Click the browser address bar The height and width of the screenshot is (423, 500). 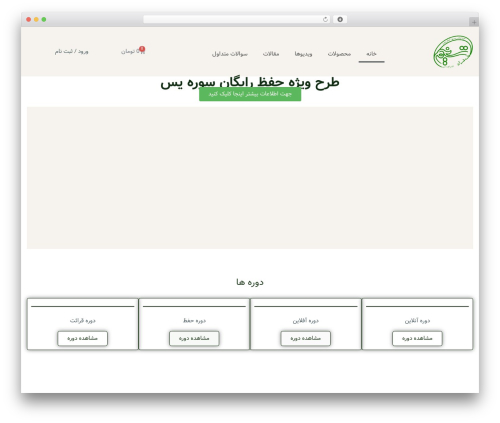pos(237,20)
